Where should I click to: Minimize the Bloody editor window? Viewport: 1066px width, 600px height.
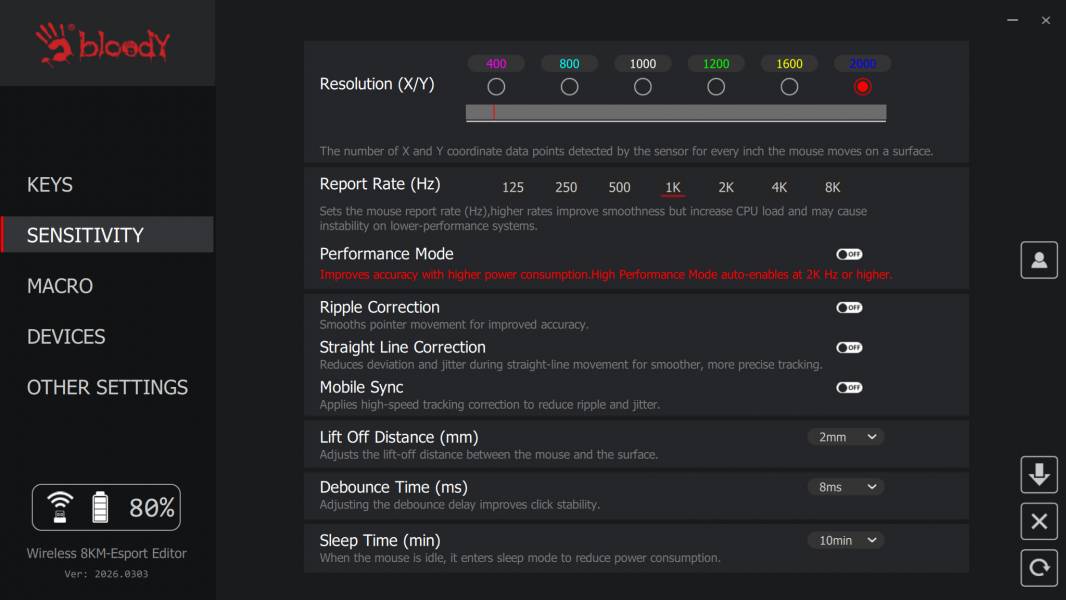click(1012, 20)
